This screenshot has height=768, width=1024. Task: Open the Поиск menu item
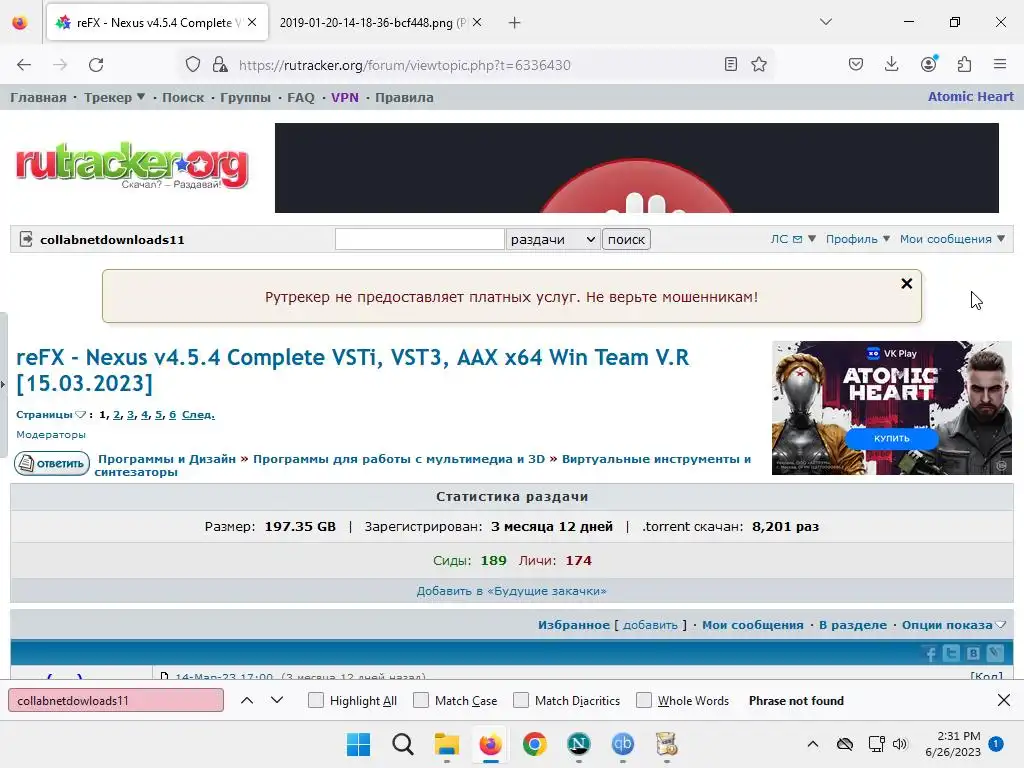(183, 97)
